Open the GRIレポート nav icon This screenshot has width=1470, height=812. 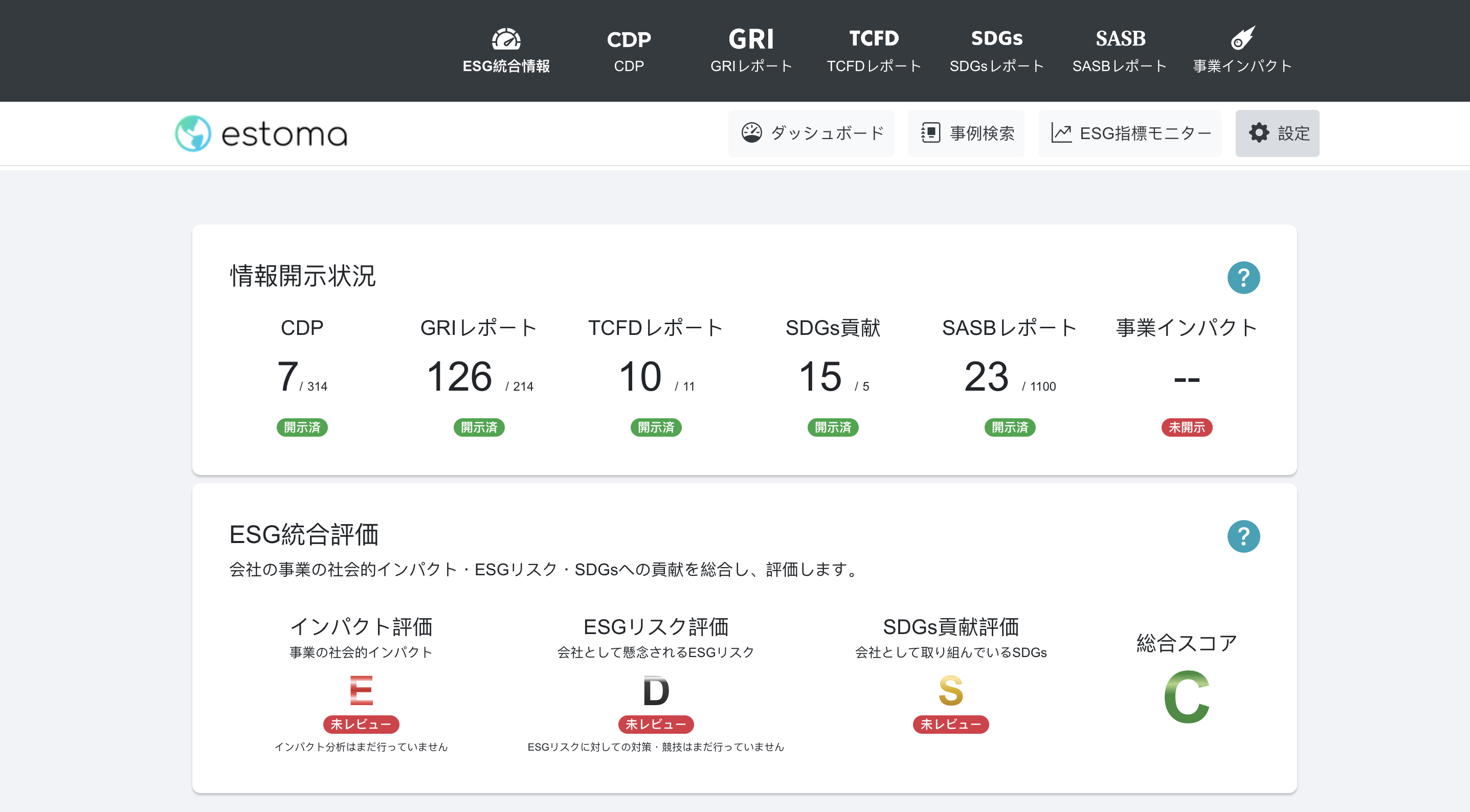click(751, 39)
